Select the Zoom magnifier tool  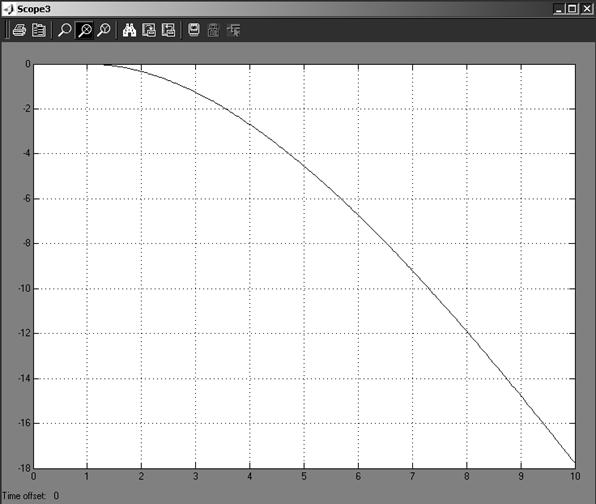(x=64, y=30)
